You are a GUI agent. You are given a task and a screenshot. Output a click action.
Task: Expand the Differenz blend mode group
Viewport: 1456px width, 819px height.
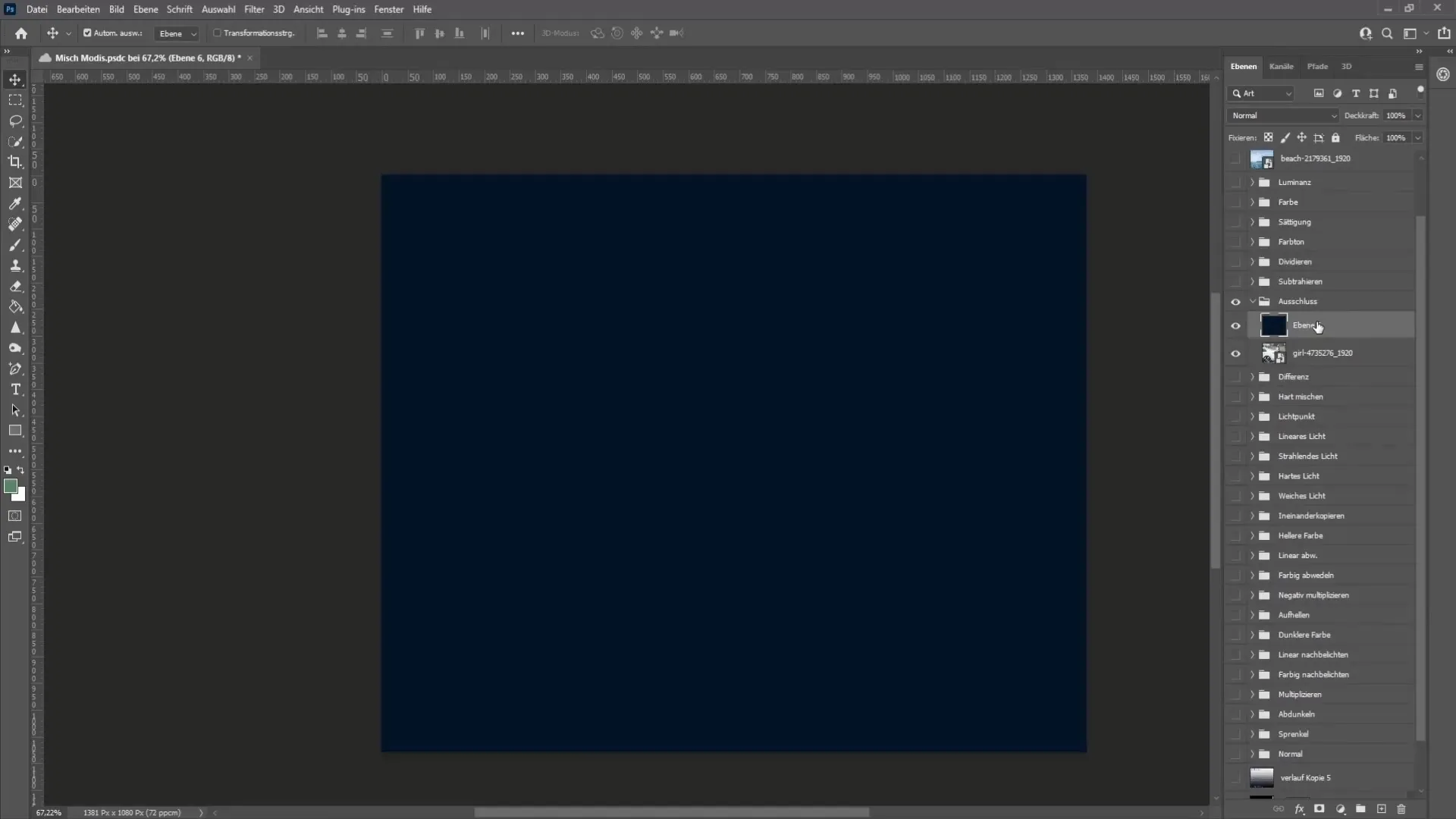[1251, 376]
